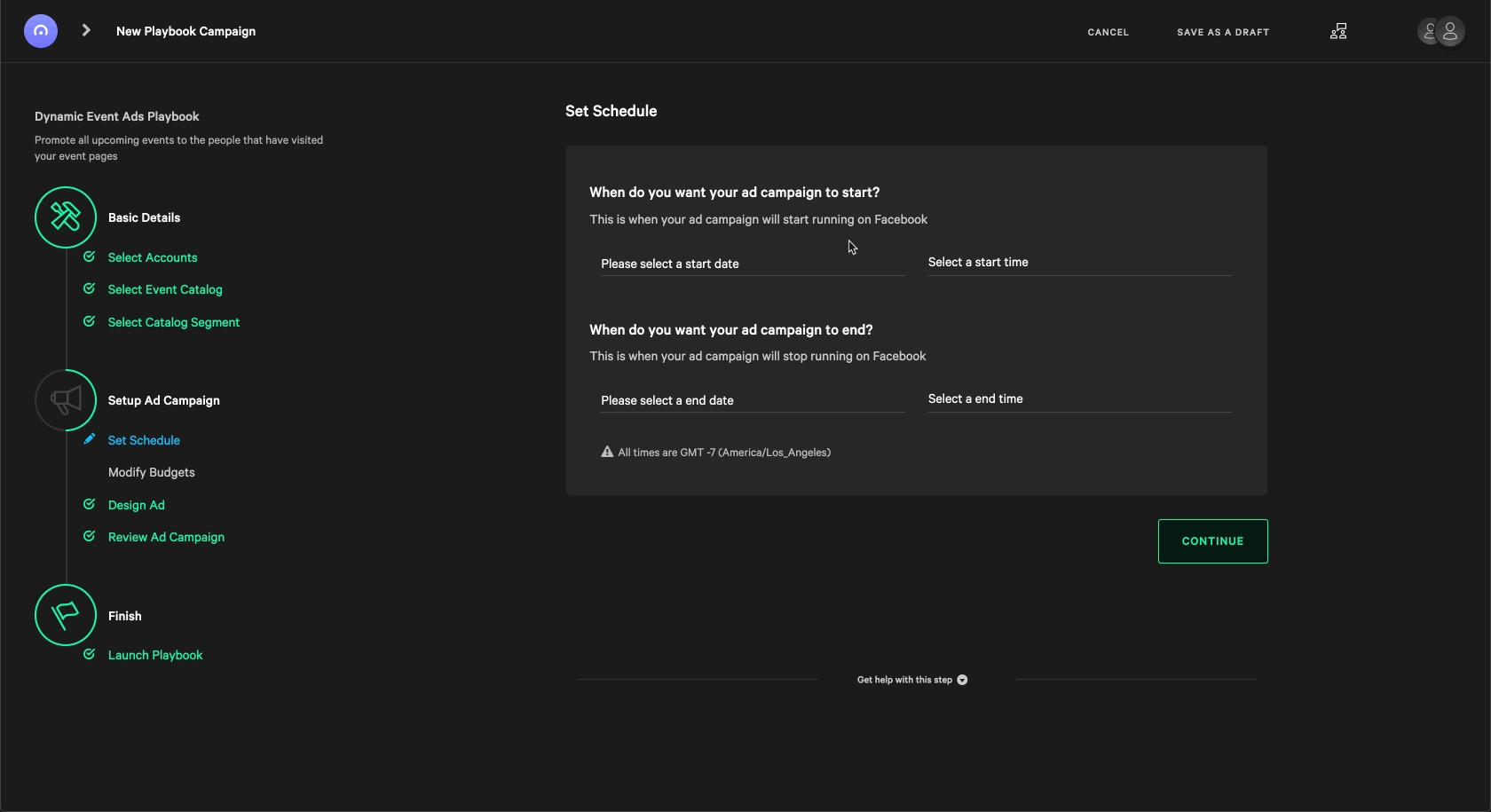The width and height of the screenshot is (1491, 812).
Task: Click checkmark icon beside Design Ad
Action: 89,504
